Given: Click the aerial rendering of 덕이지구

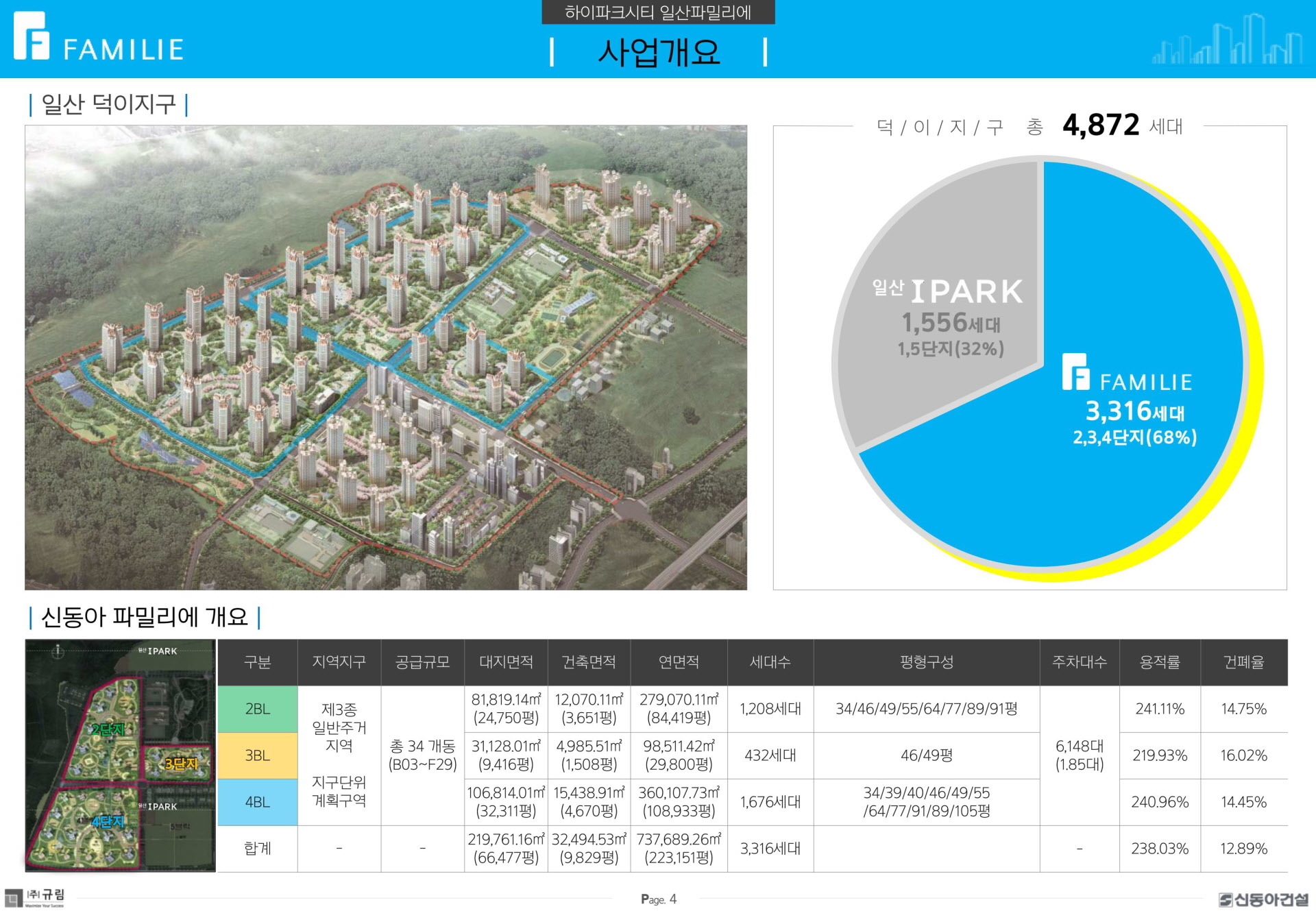Looking at the screenshot, I should (386, 357).
